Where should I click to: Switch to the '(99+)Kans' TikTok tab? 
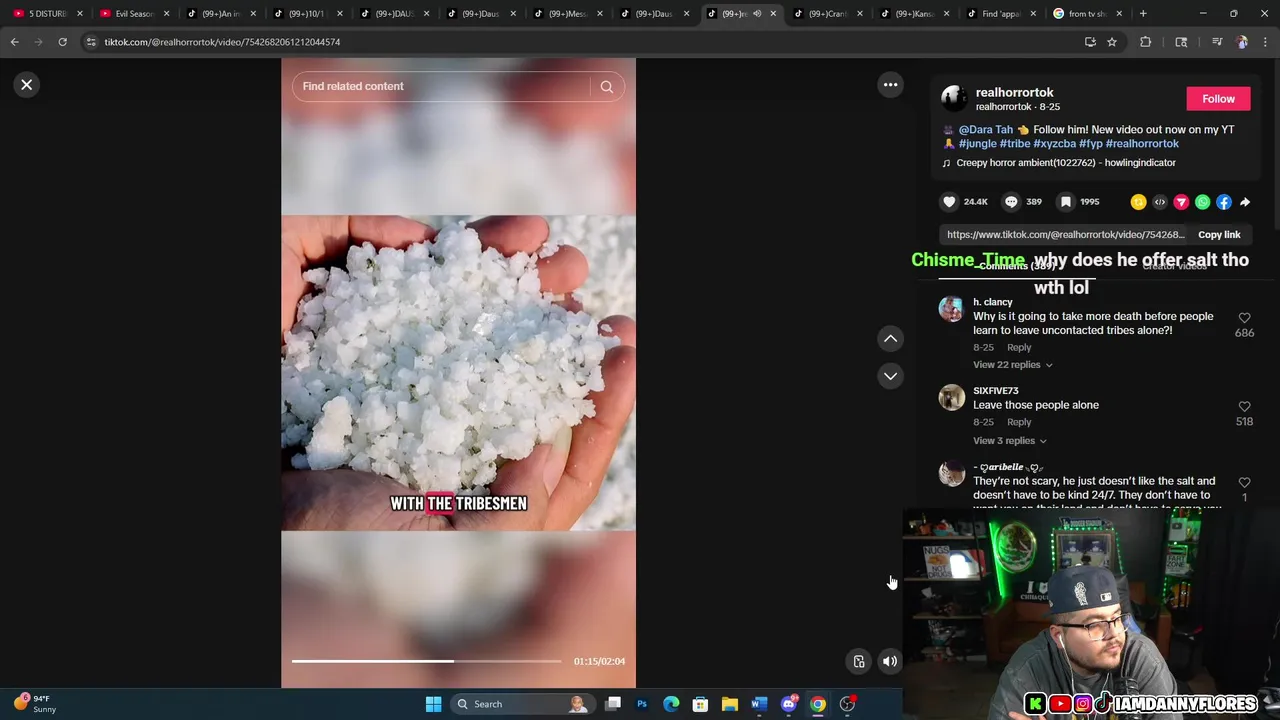pyautogui.click(x=913, y=14)
